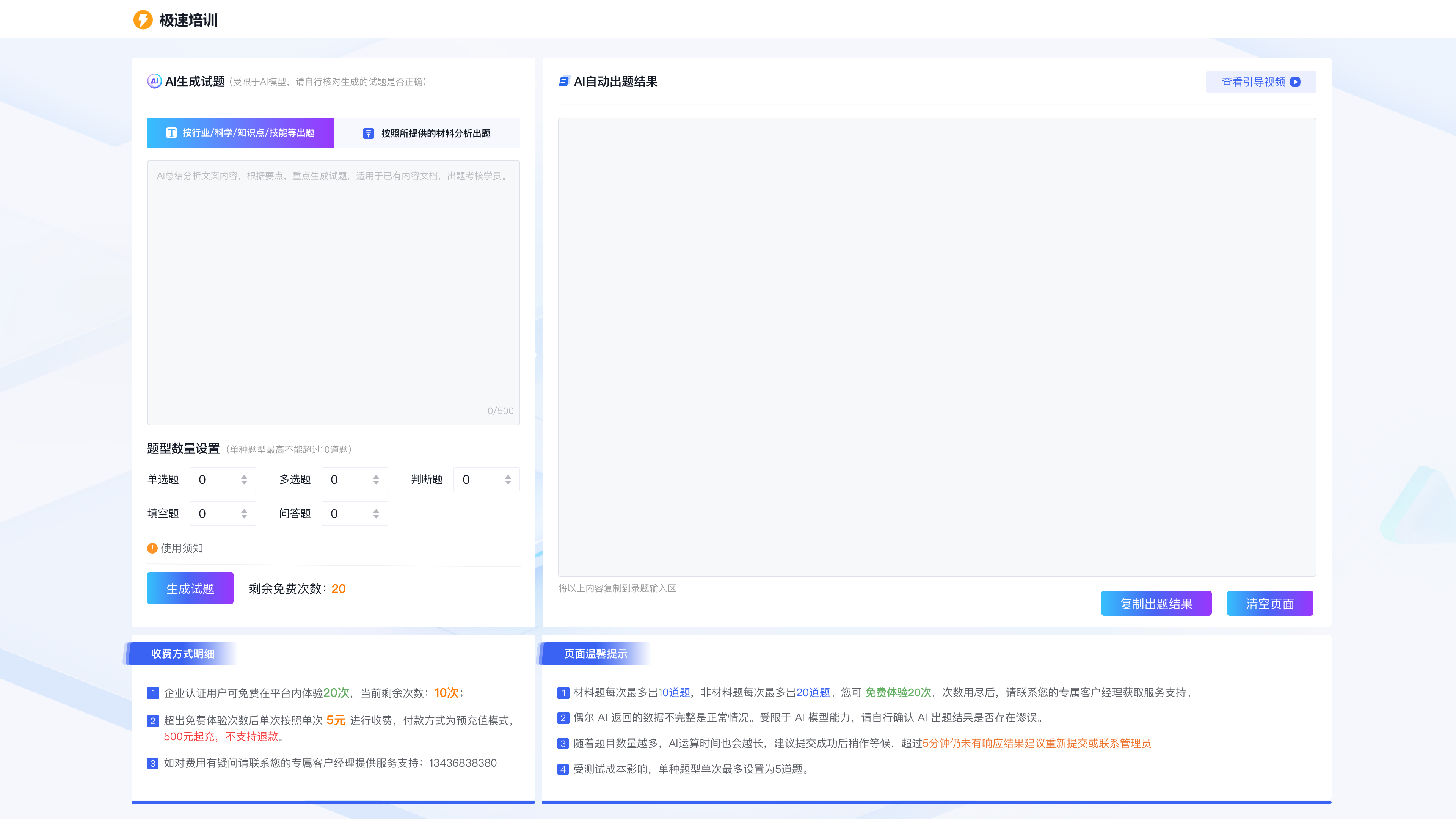Click the 受测试成本影响 tip line
Screen dimensions: 1456x819
(x=692, y=769)
